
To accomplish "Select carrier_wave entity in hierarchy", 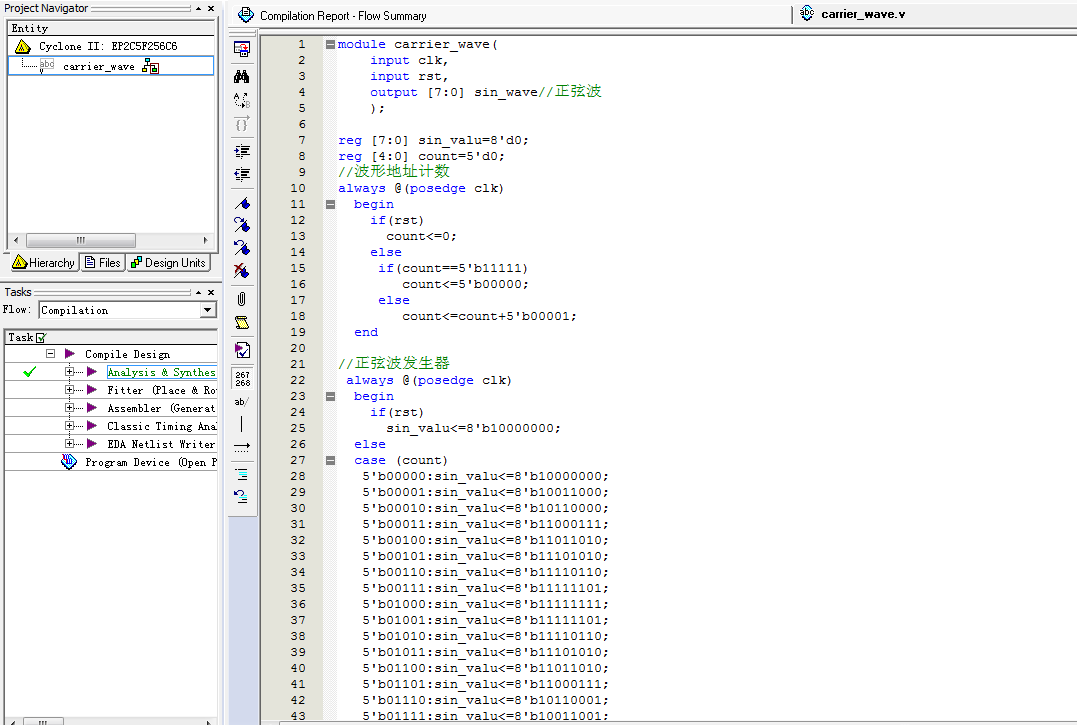I will (x=98, y=66).
